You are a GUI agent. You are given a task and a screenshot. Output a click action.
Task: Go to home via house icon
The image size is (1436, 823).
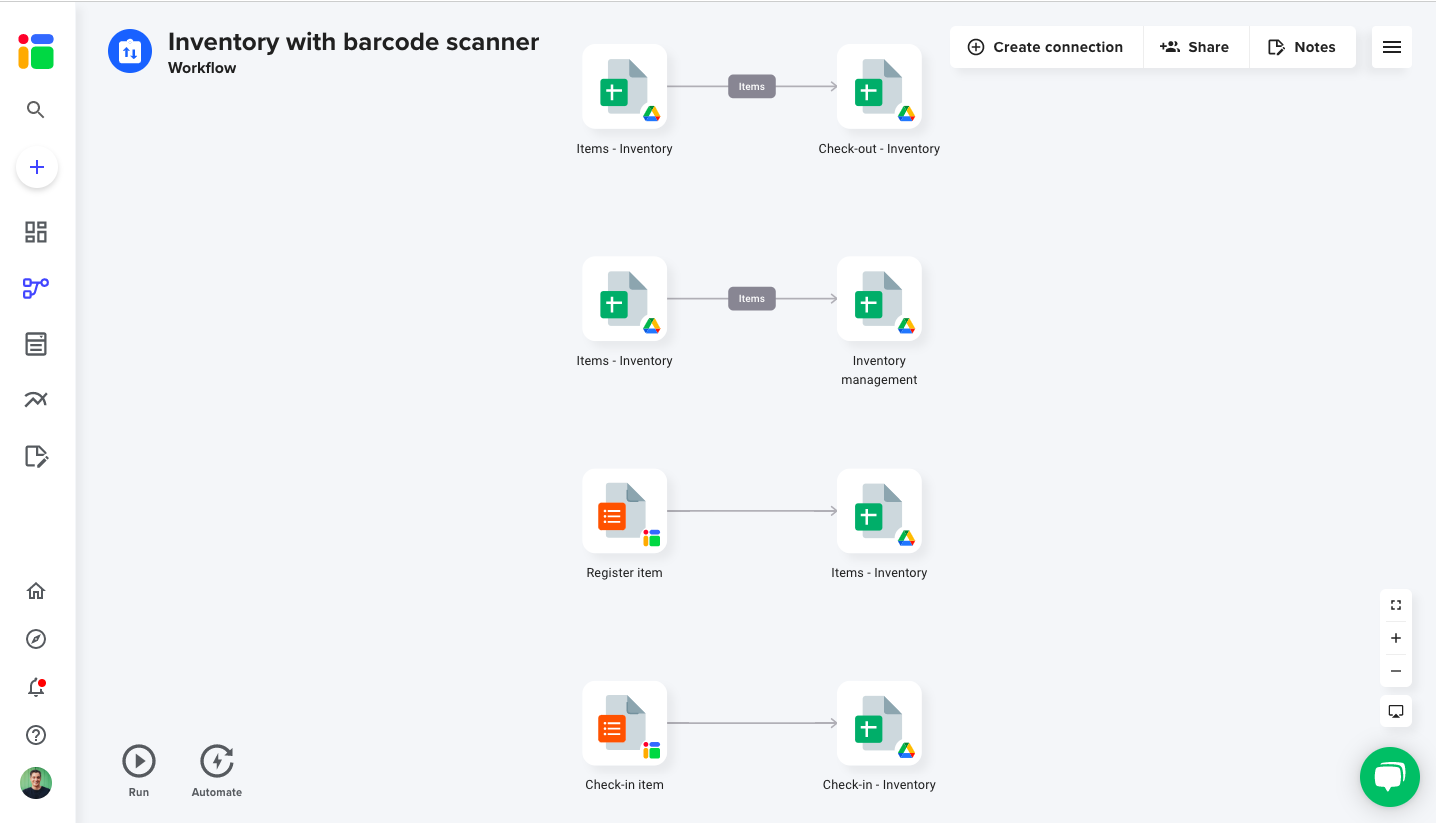pyautogui.click(x=36, y=591)
